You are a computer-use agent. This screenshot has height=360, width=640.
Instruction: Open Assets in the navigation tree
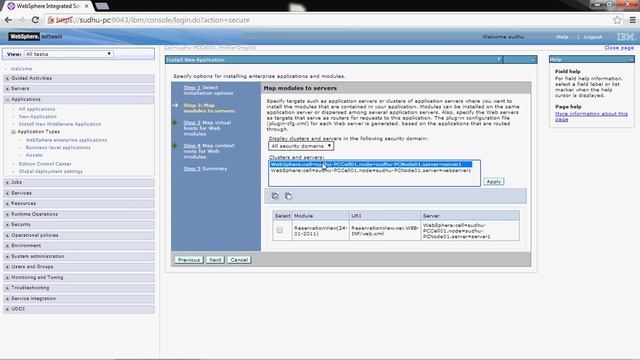34,155
